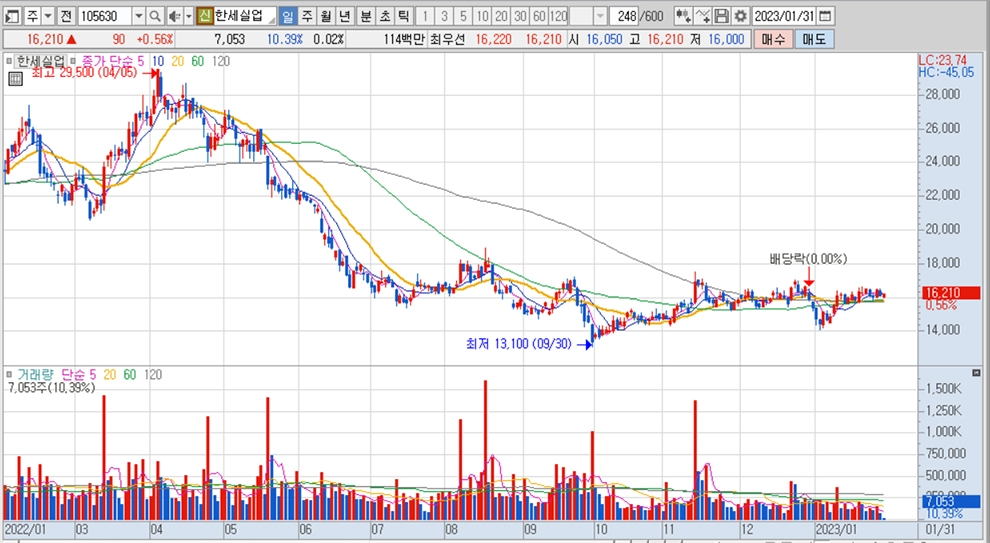Toggle the small square before 한세실업 legend
This screenshot has width=990, height=543.
(9, 61)
